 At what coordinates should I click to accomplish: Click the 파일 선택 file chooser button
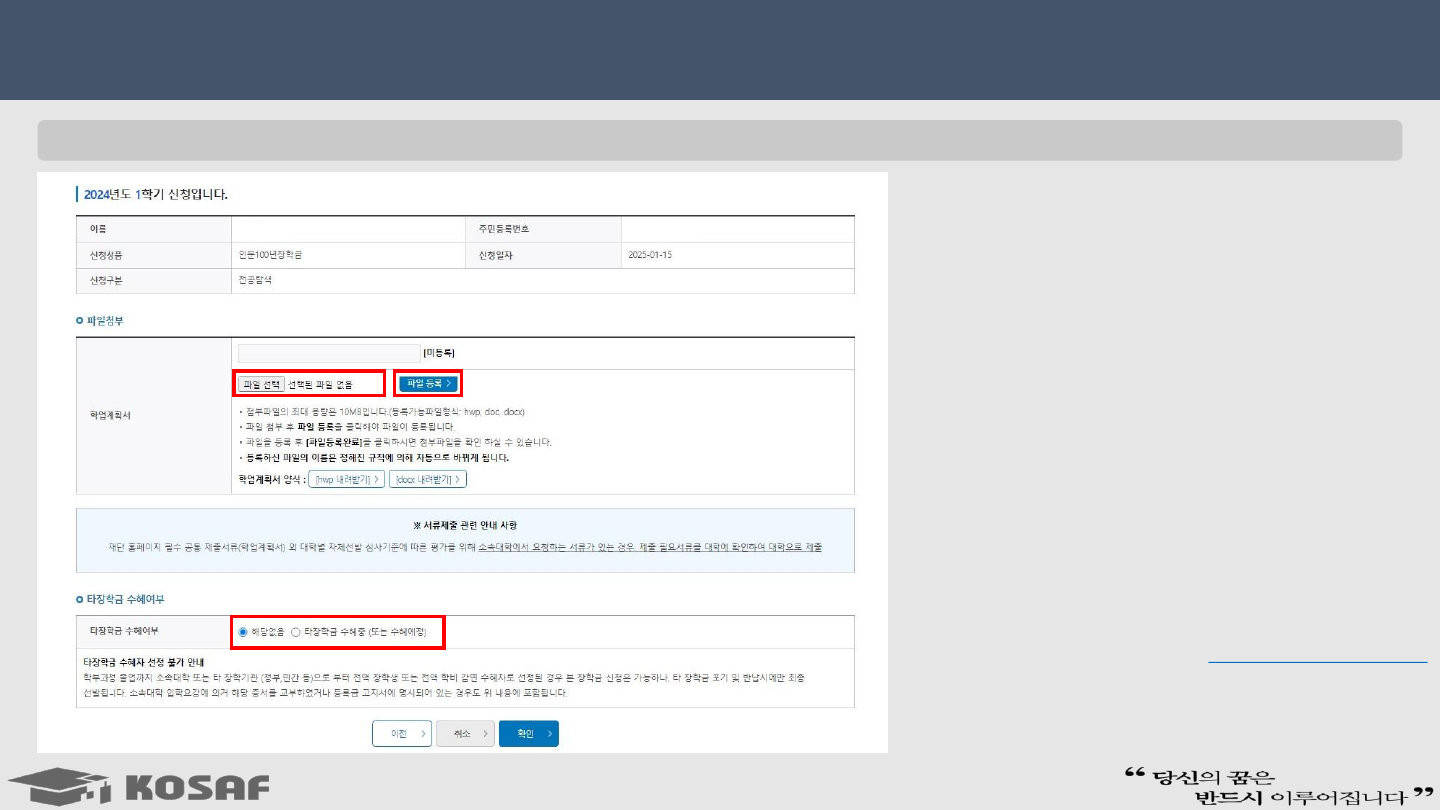pyautogui.click(x=260, y=384)
